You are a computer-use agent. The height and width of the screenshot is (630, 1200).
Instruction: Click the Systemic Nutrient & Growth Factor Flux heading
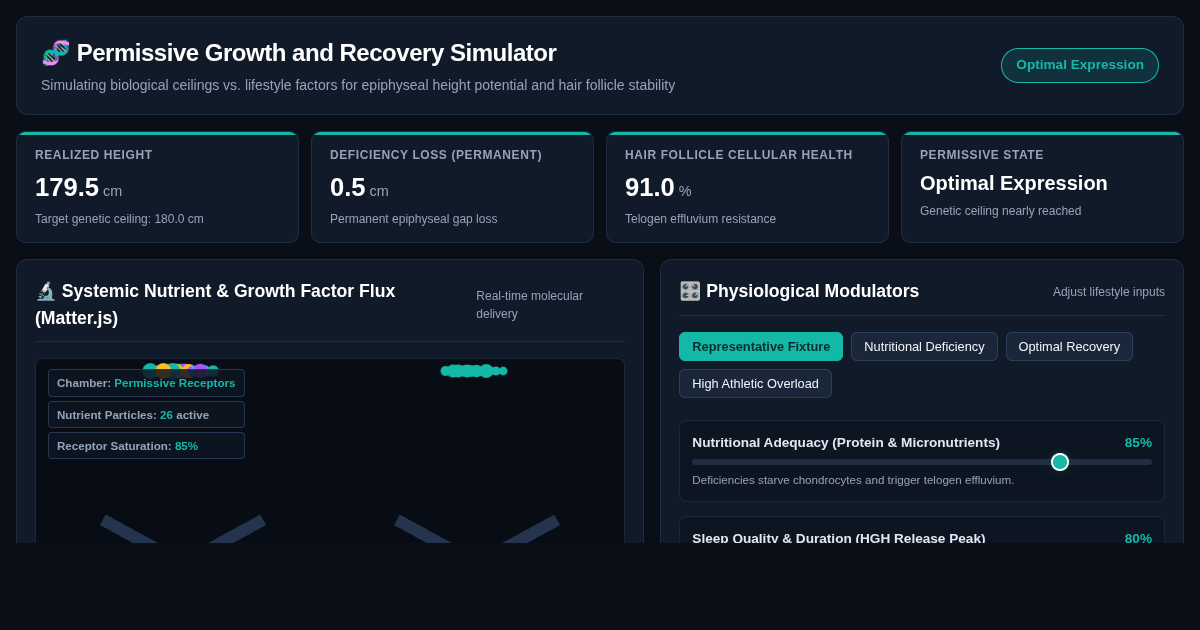click(x=215, y=304)
